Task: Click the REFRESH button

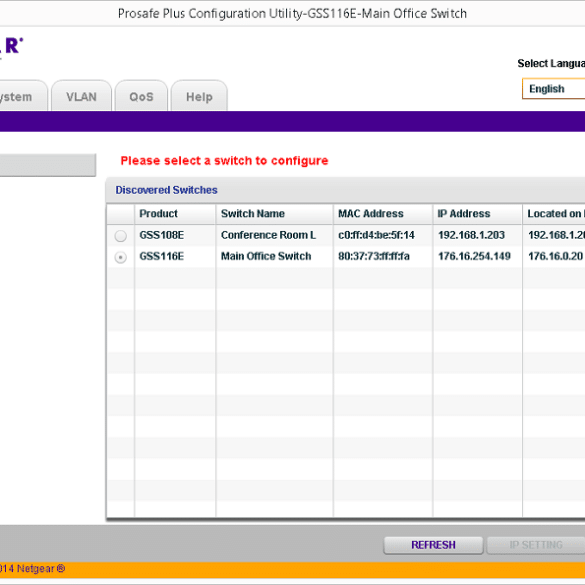Action: pos(434,545)
